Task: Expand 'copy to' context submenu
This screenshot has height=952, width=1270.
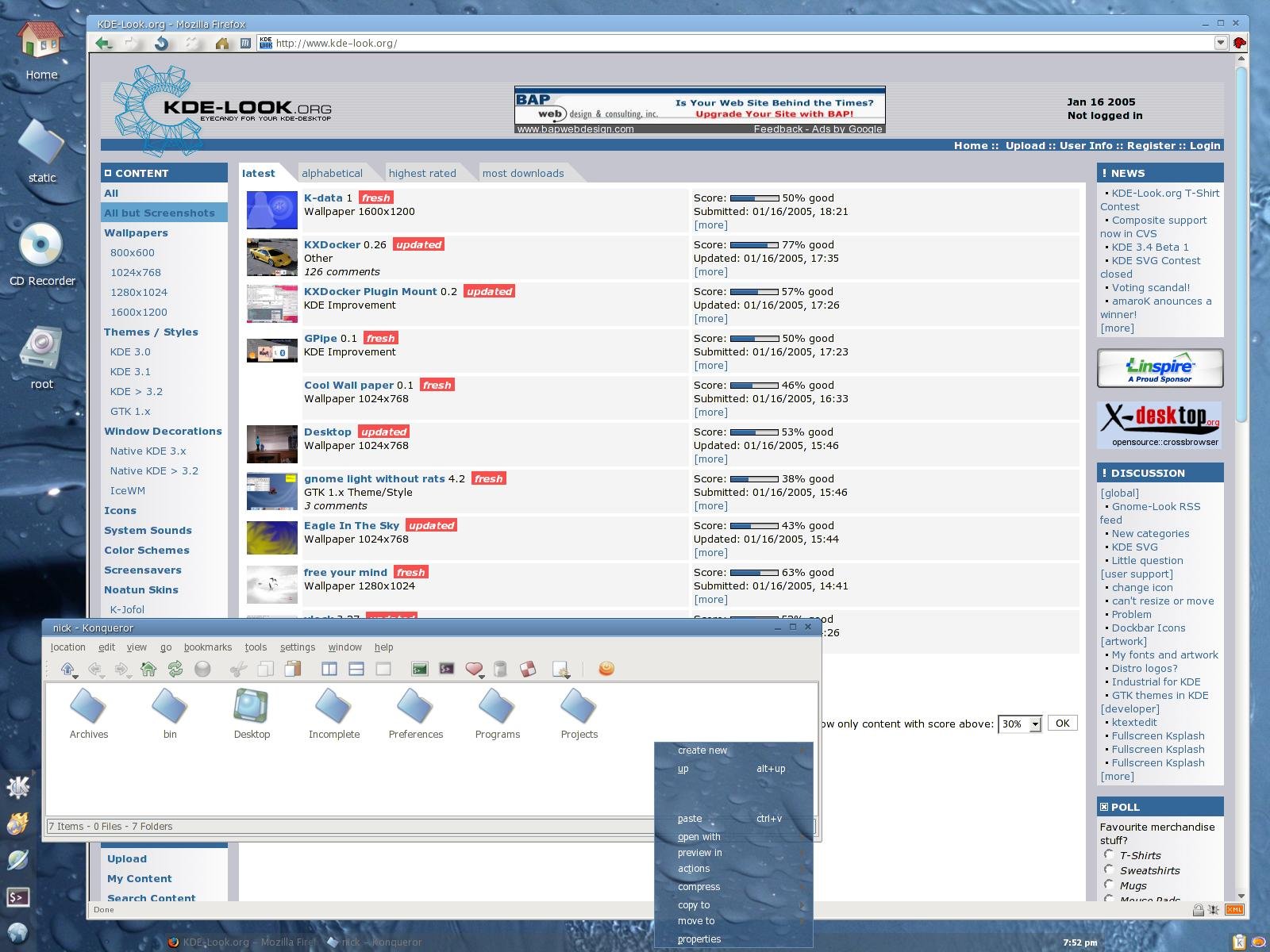Action: pos(733,905)
